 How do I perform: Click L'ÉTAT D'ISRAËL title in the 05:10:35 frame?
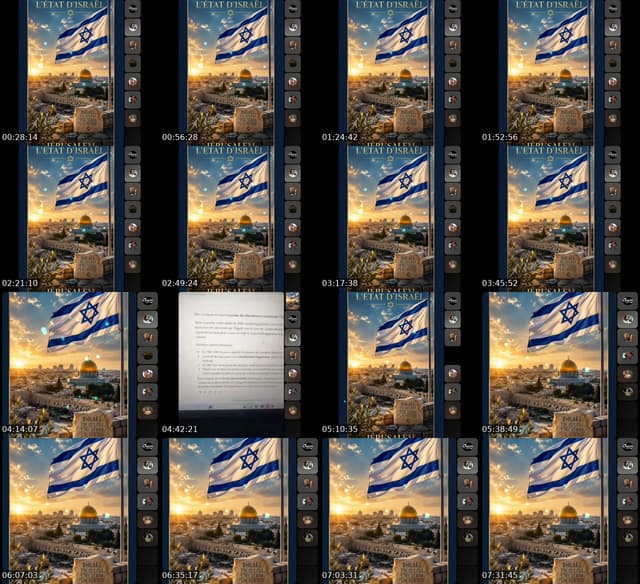(x=389, y=296)
